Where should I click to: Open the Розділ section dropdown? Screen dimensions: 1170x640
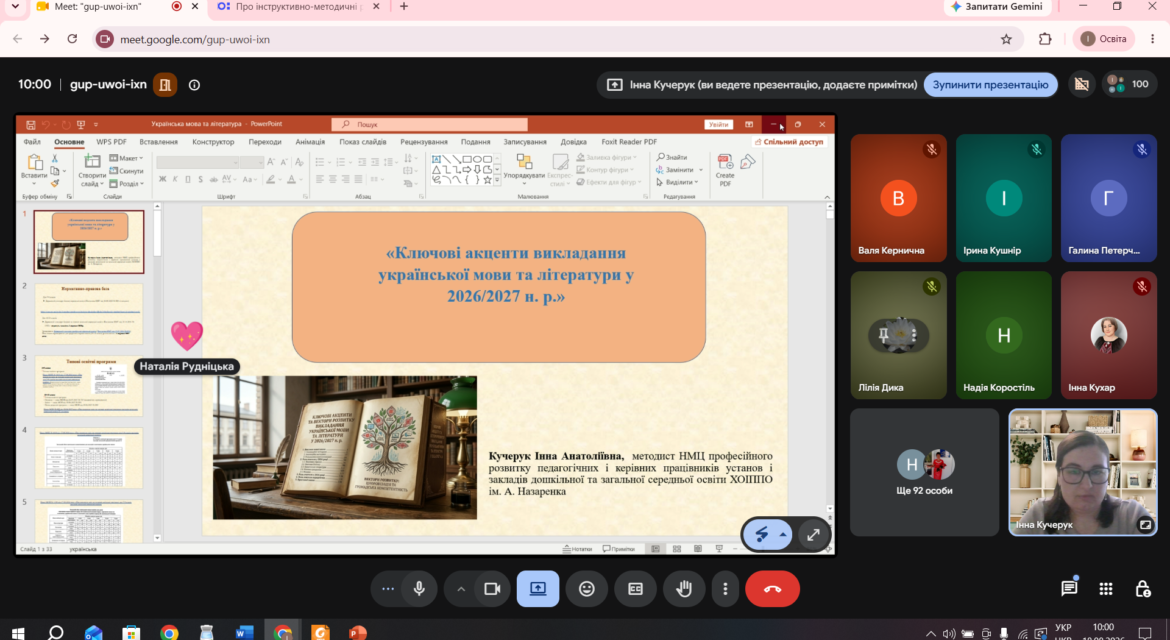tap(126, 183)
